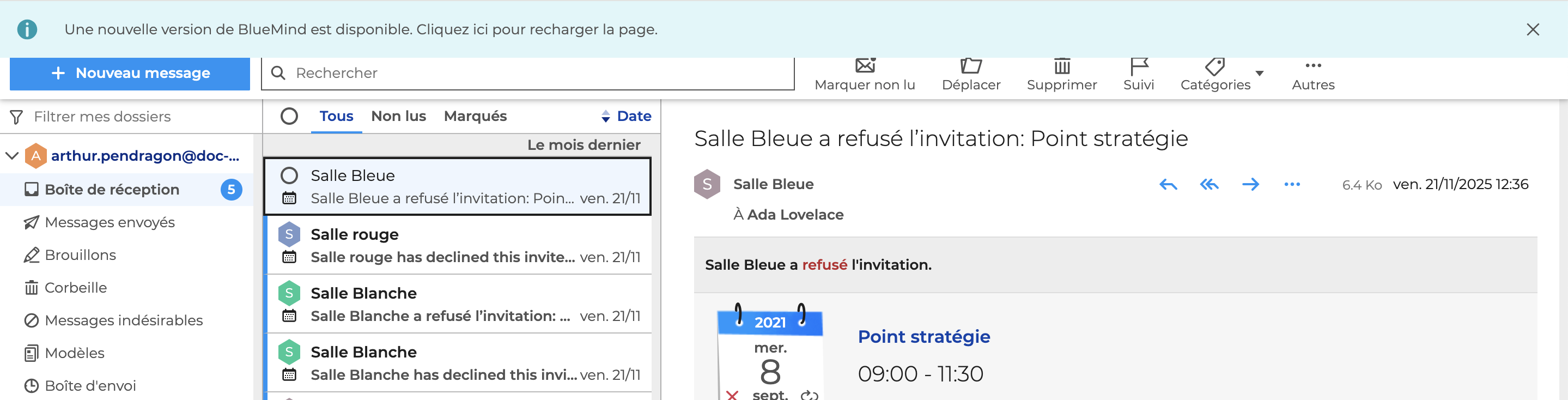Forward the Salle Bleue message
This screenshot has height=400, width=1568.
click(x=1250, y=185)
